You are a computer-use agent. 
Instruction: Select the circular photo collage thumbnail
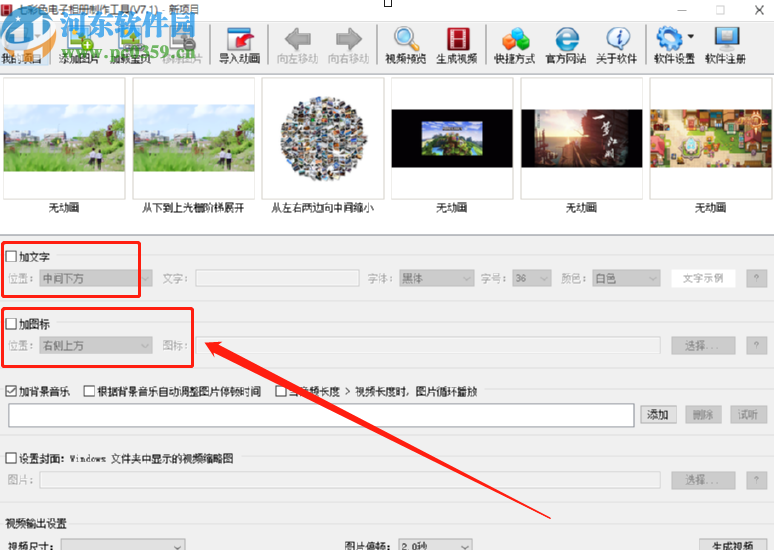coord(323,138)
